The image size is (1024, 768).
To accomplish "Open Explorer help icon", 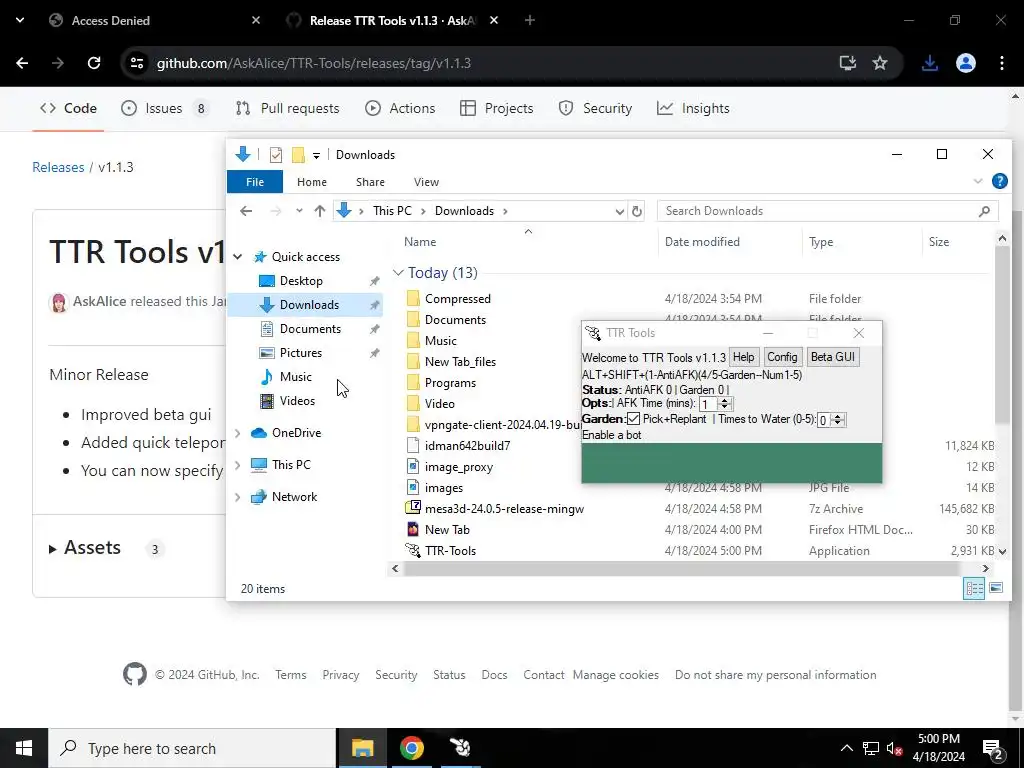I will tap(999, 182).
